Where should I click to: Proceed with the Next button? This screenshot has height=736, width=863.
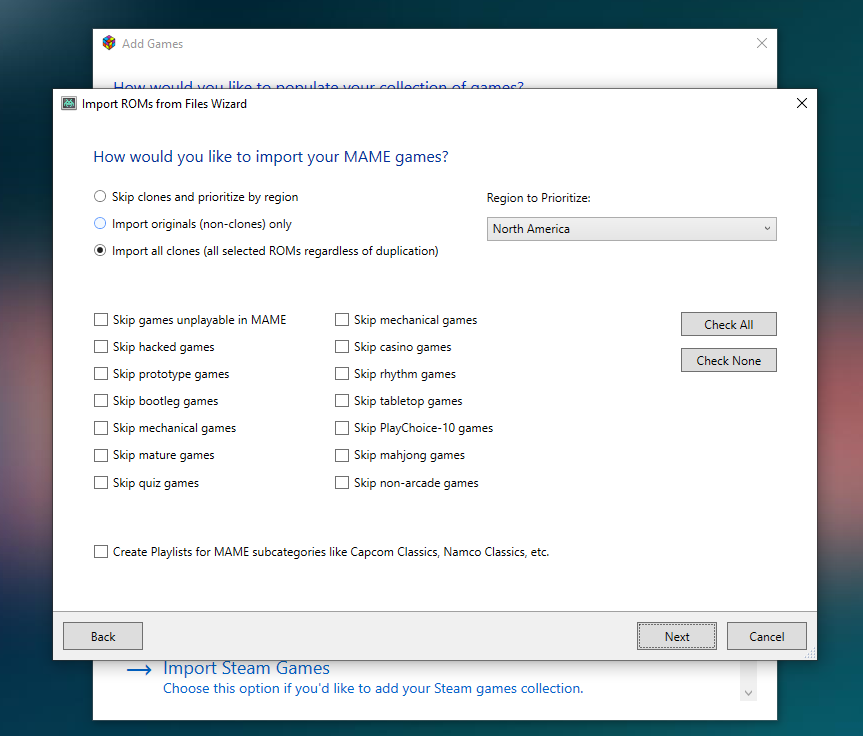[x=676, y=636]
